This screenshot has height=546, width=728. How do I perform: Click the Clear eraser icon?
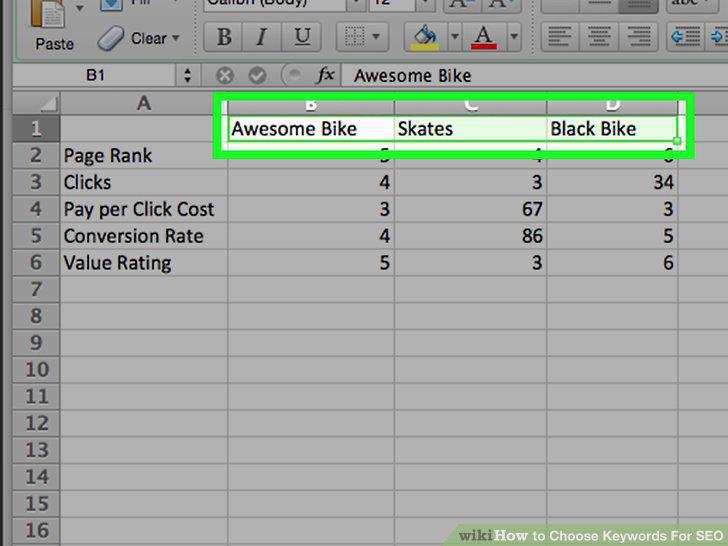pos(110,38)
